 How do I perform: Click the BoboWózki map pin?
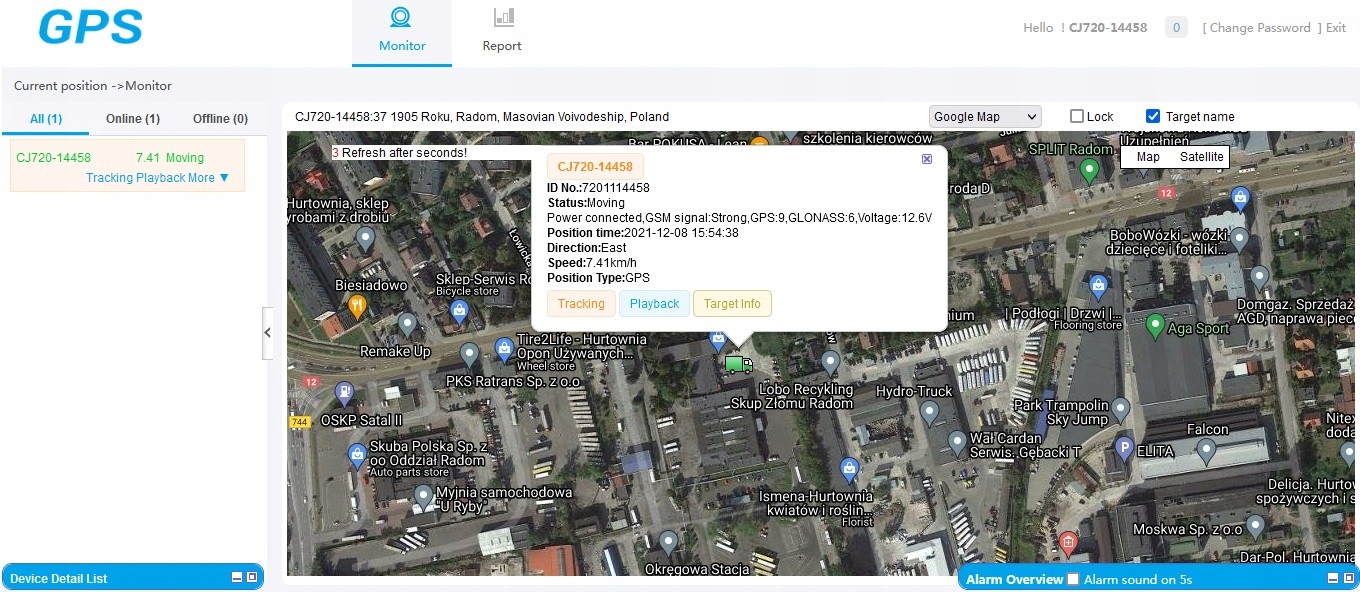pyautogui.click(x=1239, y=241)
